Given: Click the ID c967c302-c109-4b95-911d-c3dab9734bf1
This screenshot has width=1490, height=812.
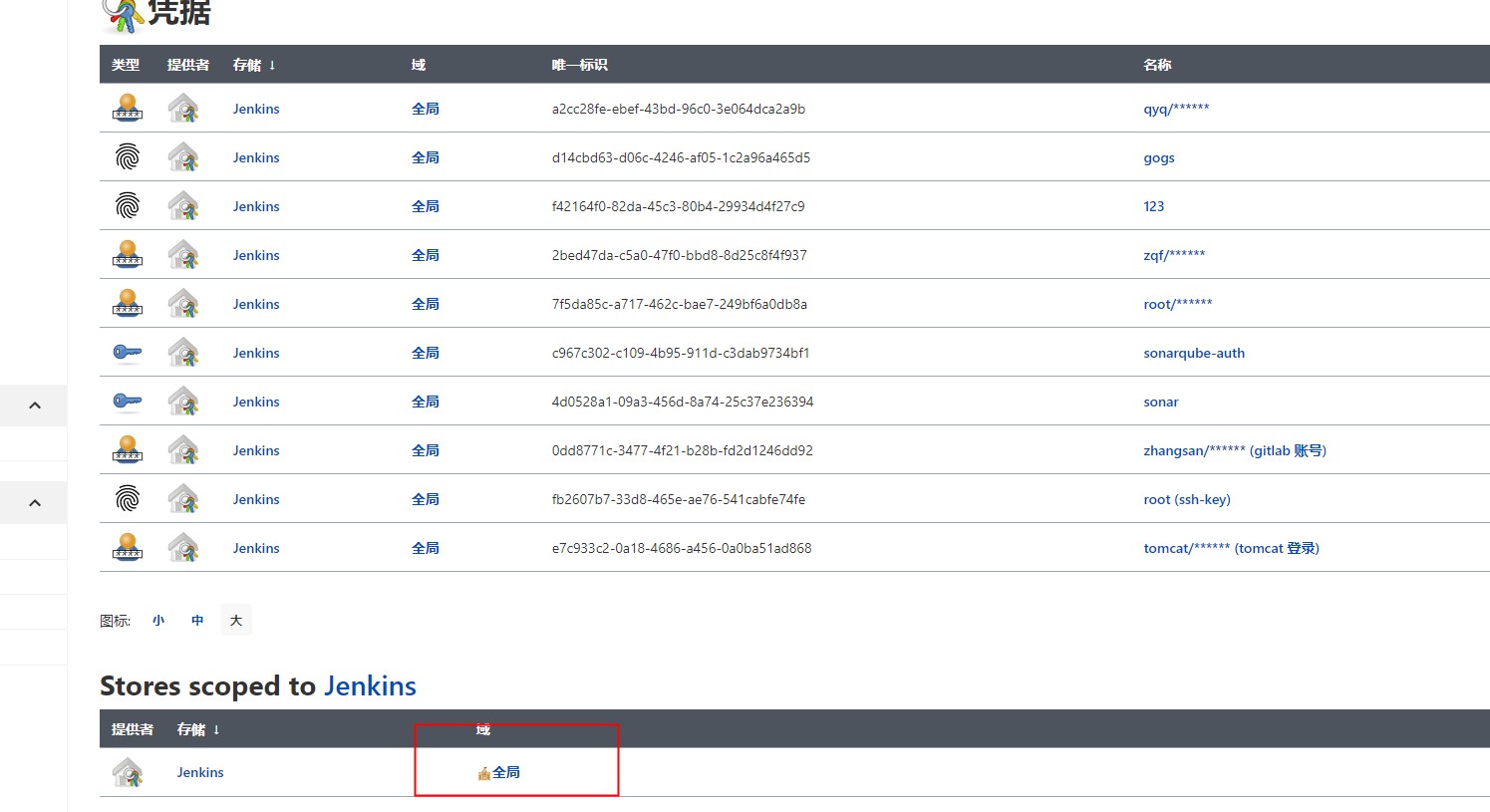Looking at the screenshot, I should tap(681, 353).
